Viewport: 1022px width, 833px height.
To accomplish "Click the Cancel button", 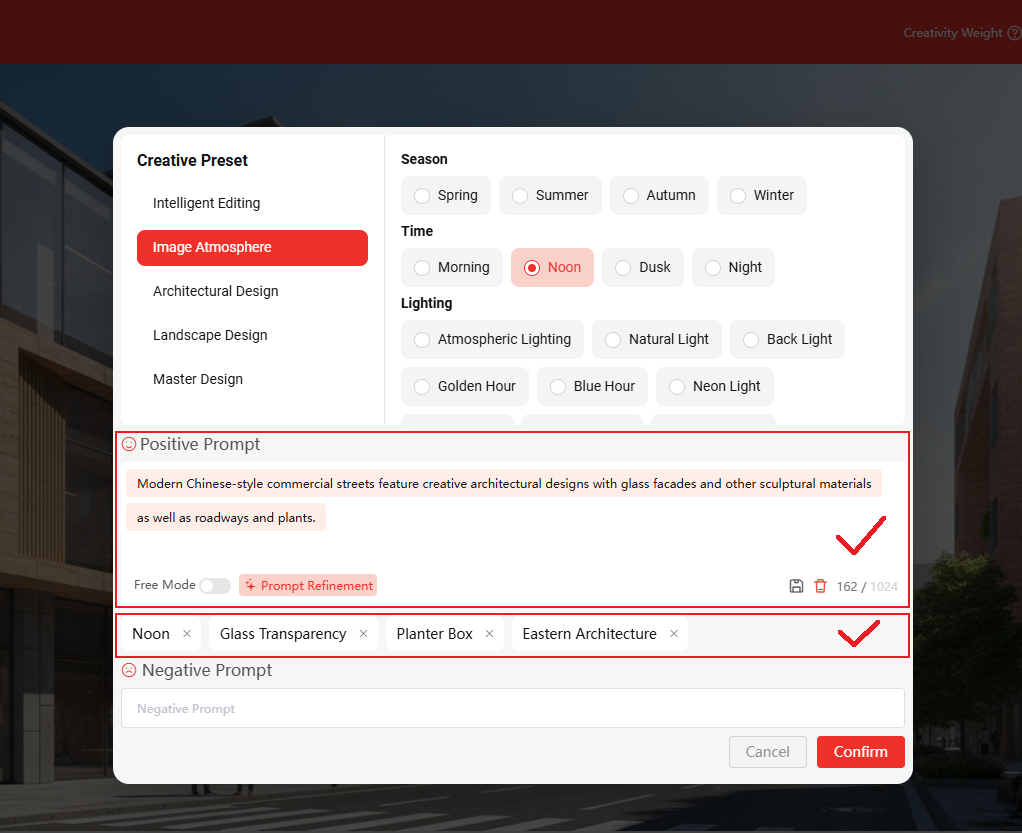I will coord(767,752).
